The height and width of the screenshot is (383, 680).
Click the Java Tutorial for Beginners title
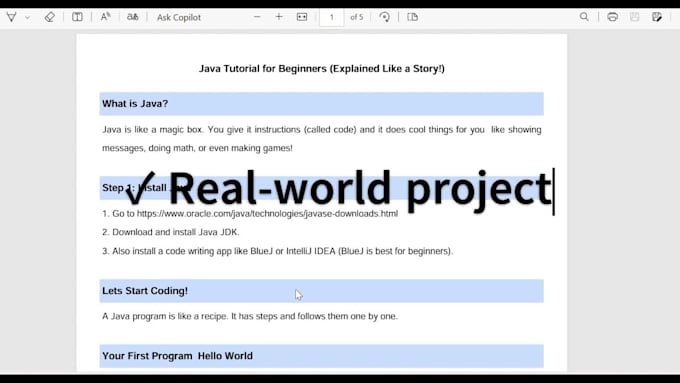pyautogui.click(x=322, y=69)
